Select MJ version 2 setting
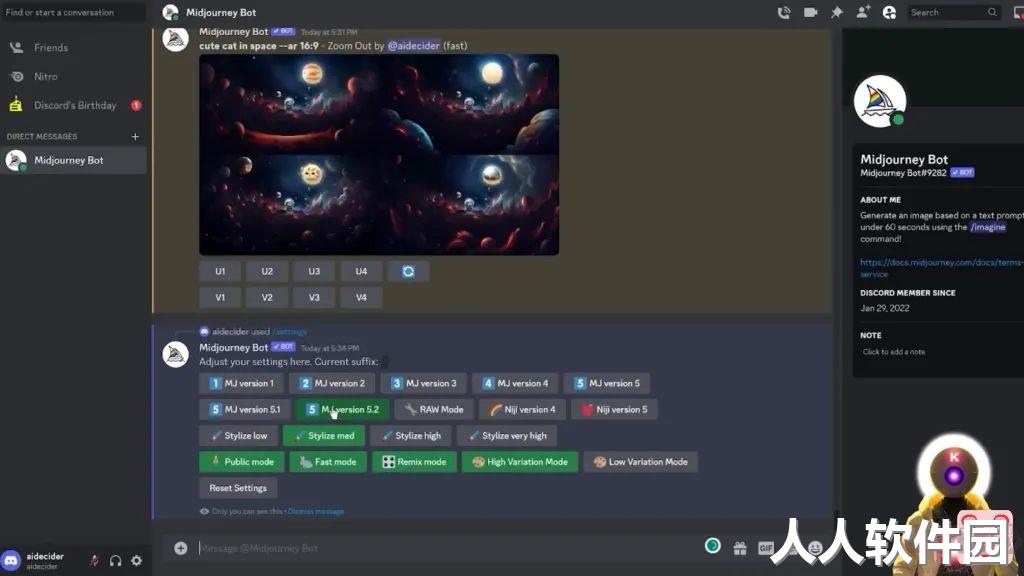 point(332,383)
